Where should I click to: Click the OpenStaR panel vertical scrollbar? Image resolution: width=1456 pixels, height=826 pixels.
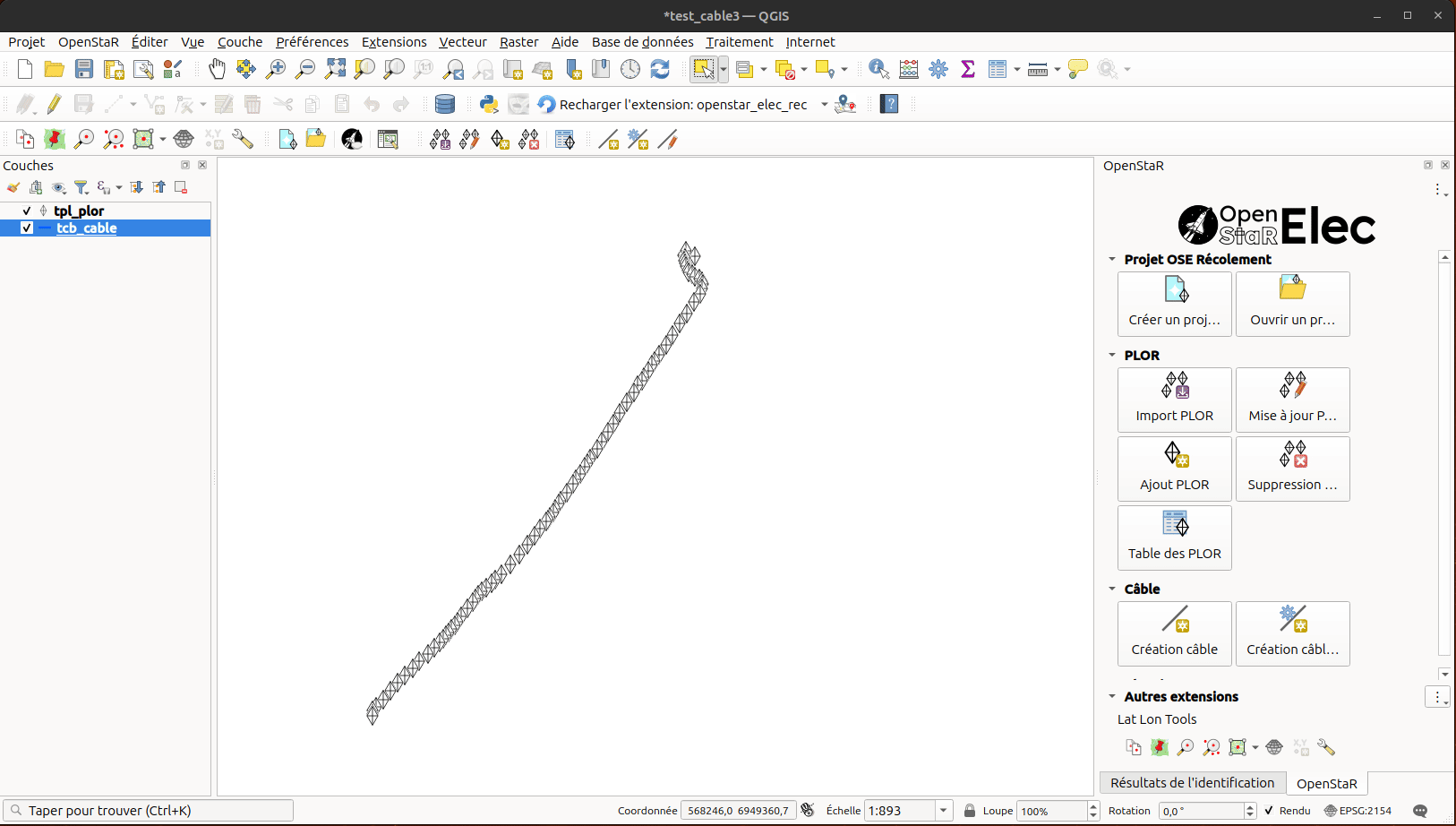coord(1444,460)
